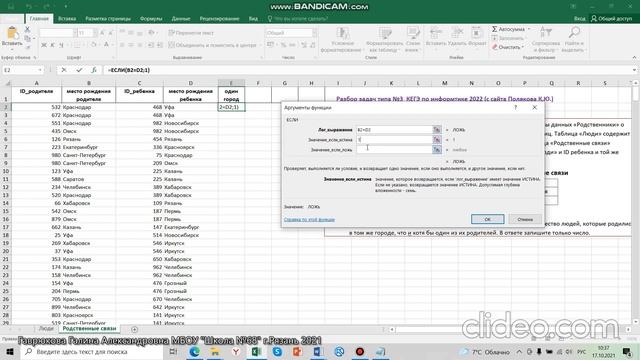This screenshot has width=640, height=360.
Task: Open the Рецензирование ribbon tab
Action: click(x=219, y=18)
